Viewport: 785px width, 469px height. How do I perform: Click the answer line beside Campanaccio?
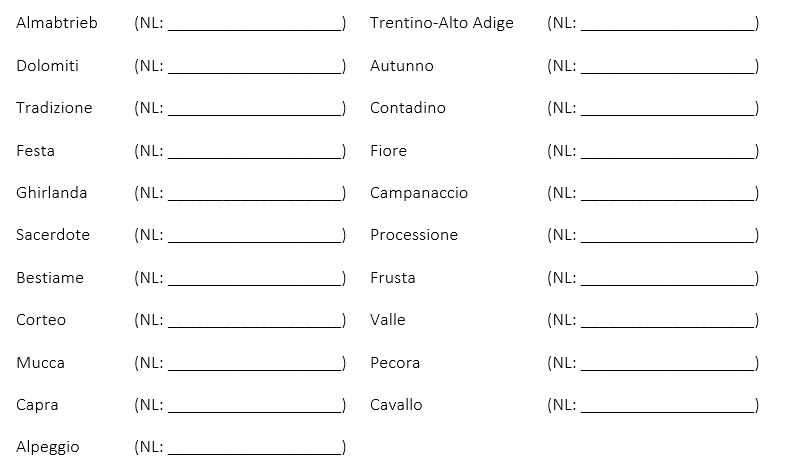668,194
